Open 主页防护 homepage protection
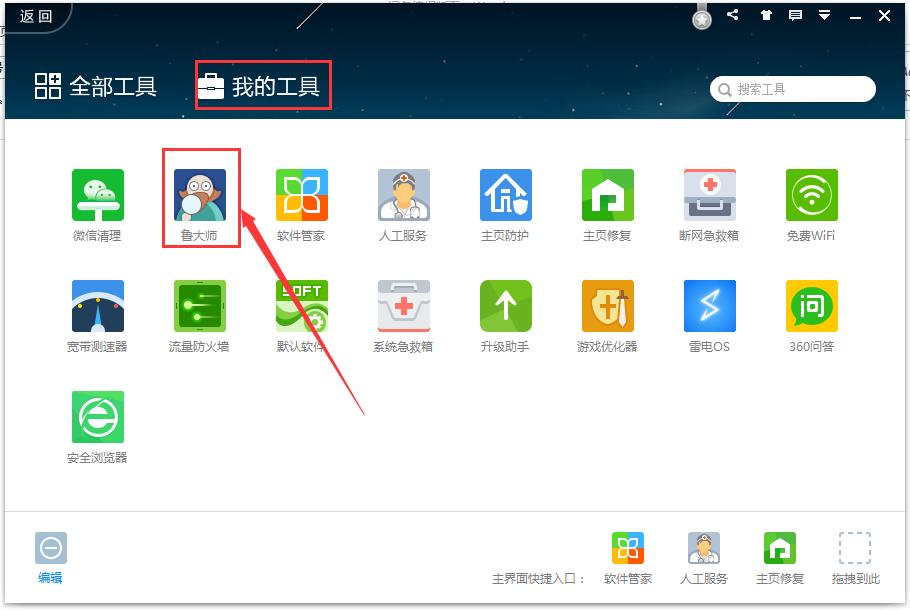This screenshot has width=910, height=610. pos(505,193)
